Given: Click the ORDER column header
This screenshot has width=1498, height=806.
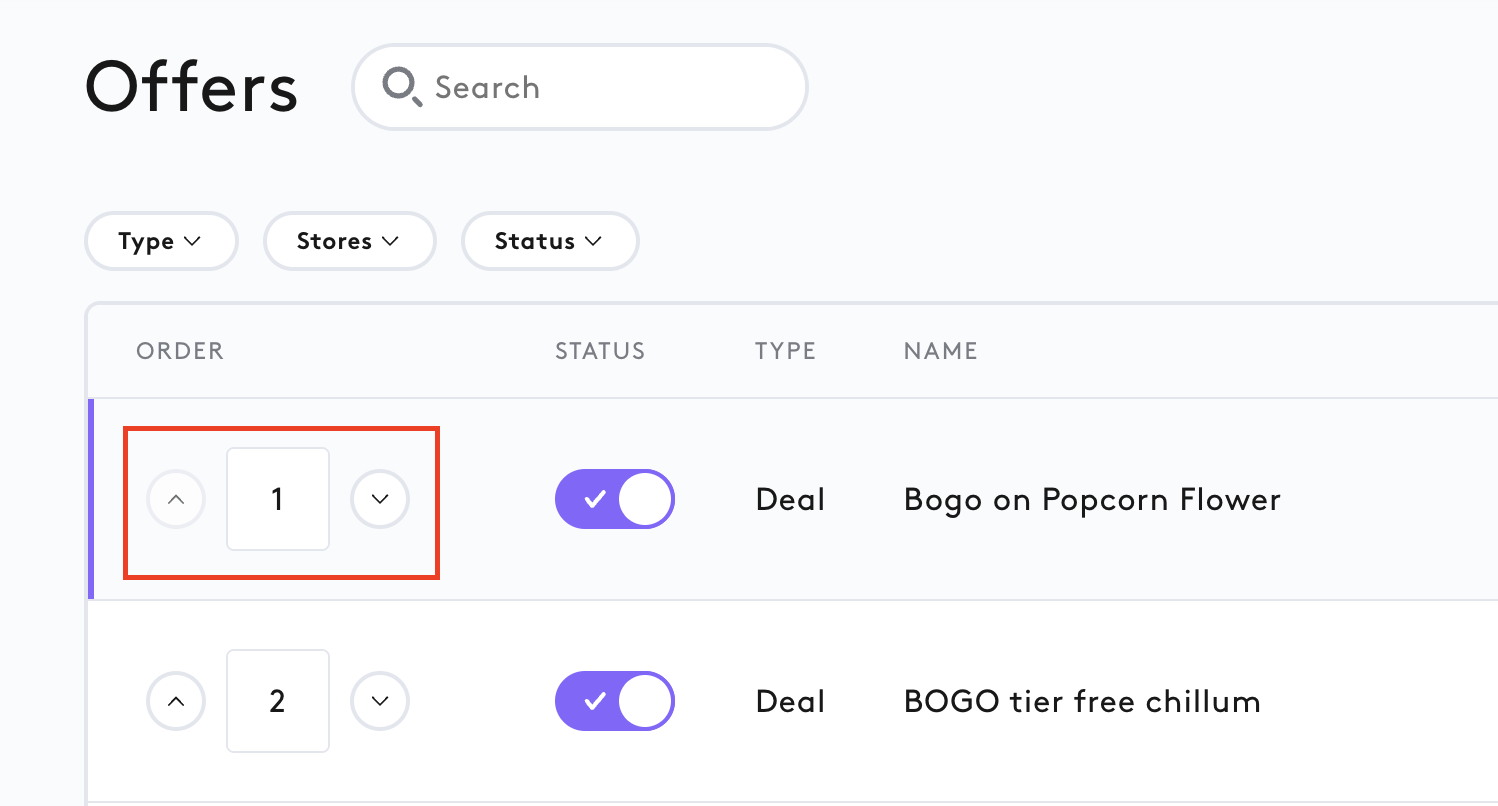Looking at the screenshot, I should click(180, 351).
